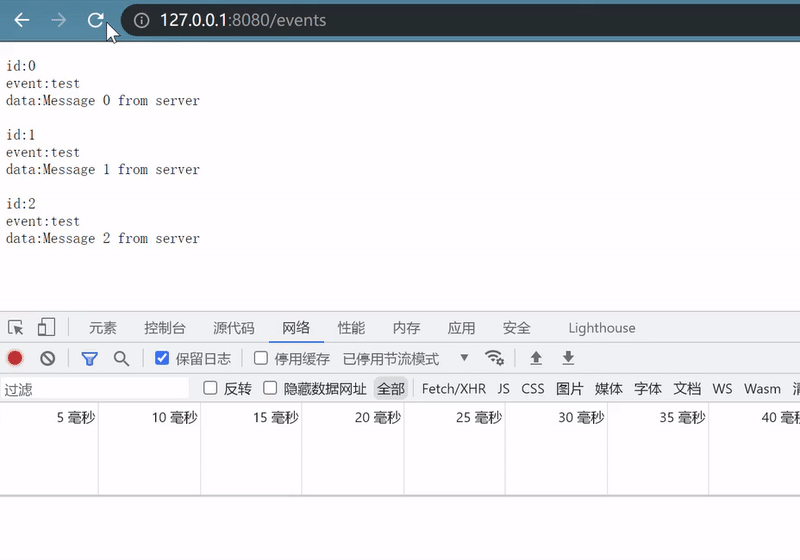Select the 网络 tab

click(296, 327)
